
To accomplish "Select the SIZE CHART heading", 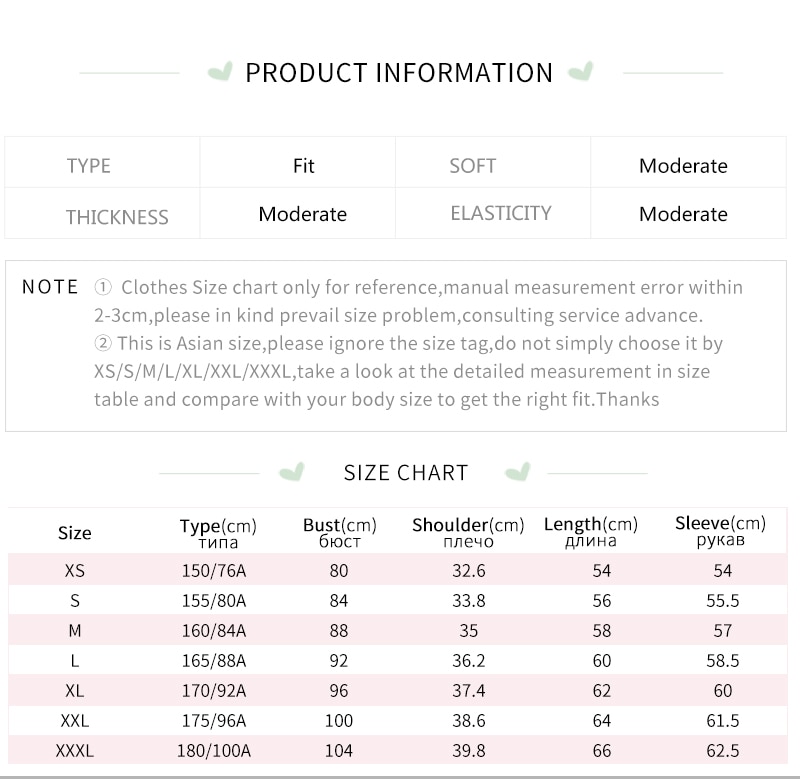I will pyautogui.click(x=406, y=473).
